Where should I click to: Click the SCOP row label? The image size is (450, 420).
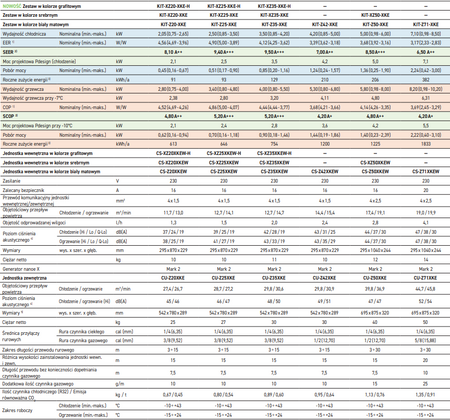(x=10, y=116)
